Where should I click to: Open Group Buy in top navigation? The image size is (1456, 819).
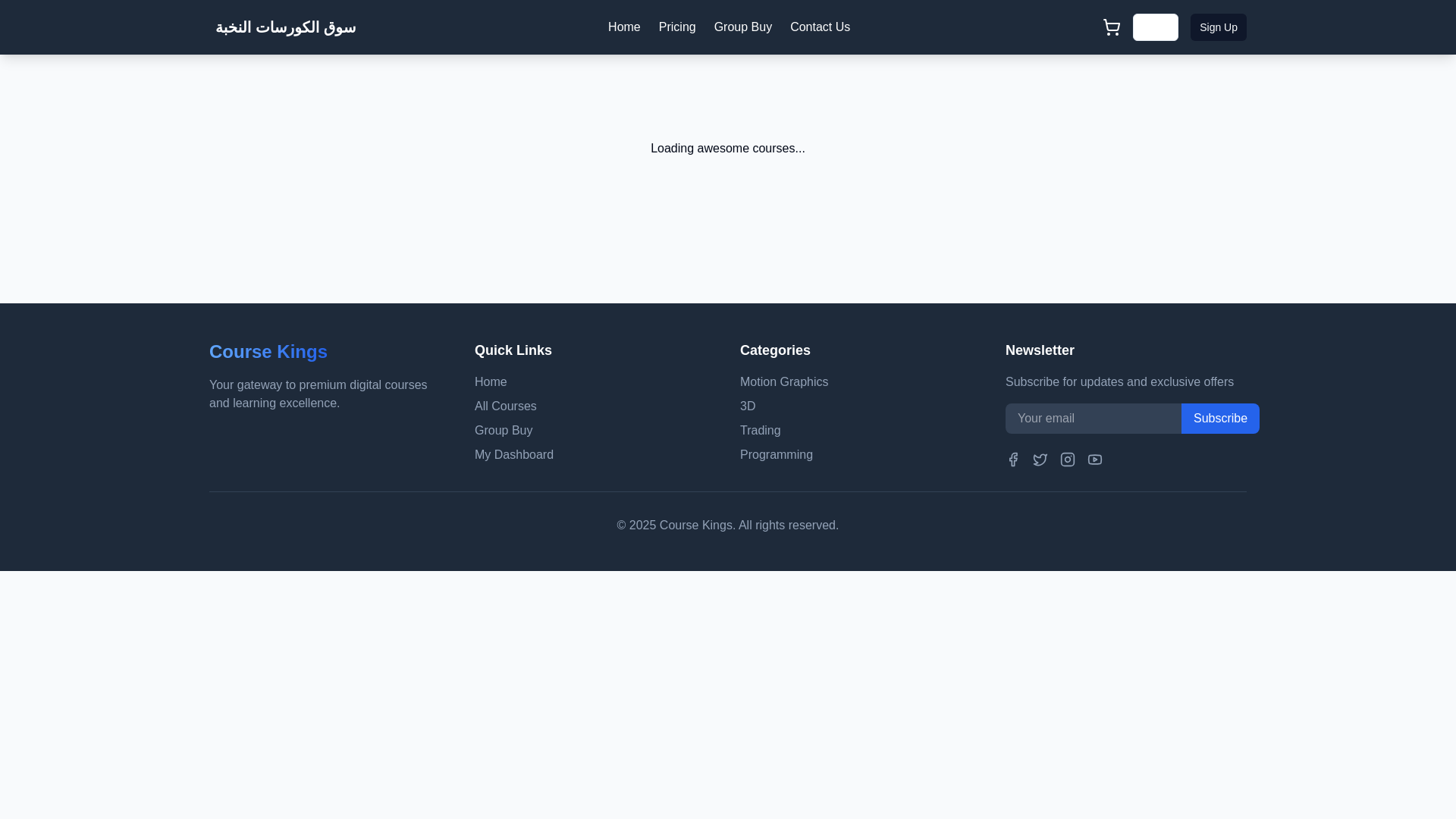(743, 27)
